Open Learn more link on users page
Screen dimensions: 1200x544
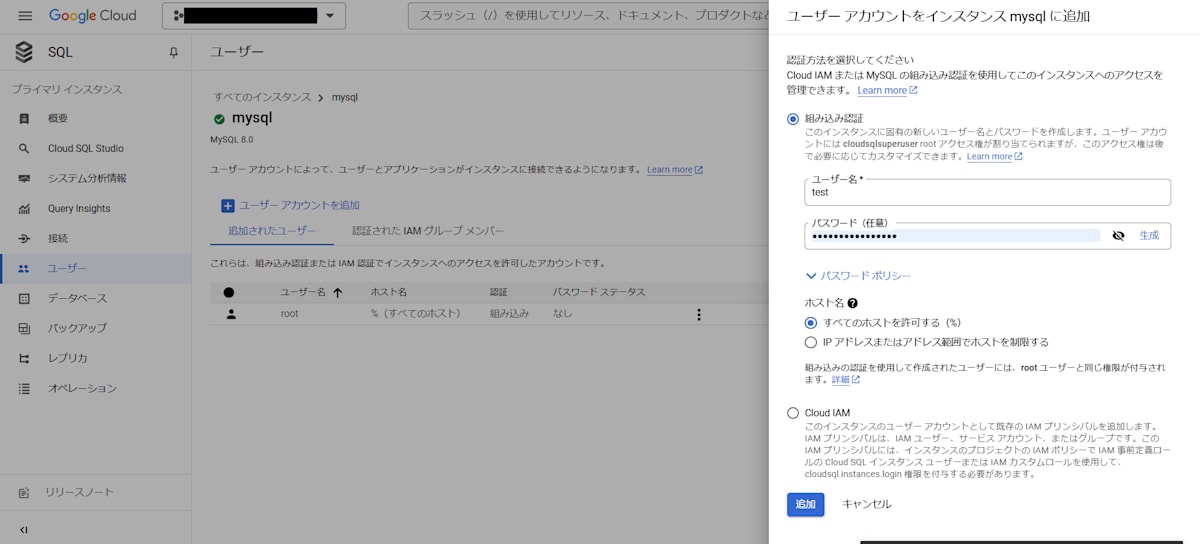pos(675,170)
